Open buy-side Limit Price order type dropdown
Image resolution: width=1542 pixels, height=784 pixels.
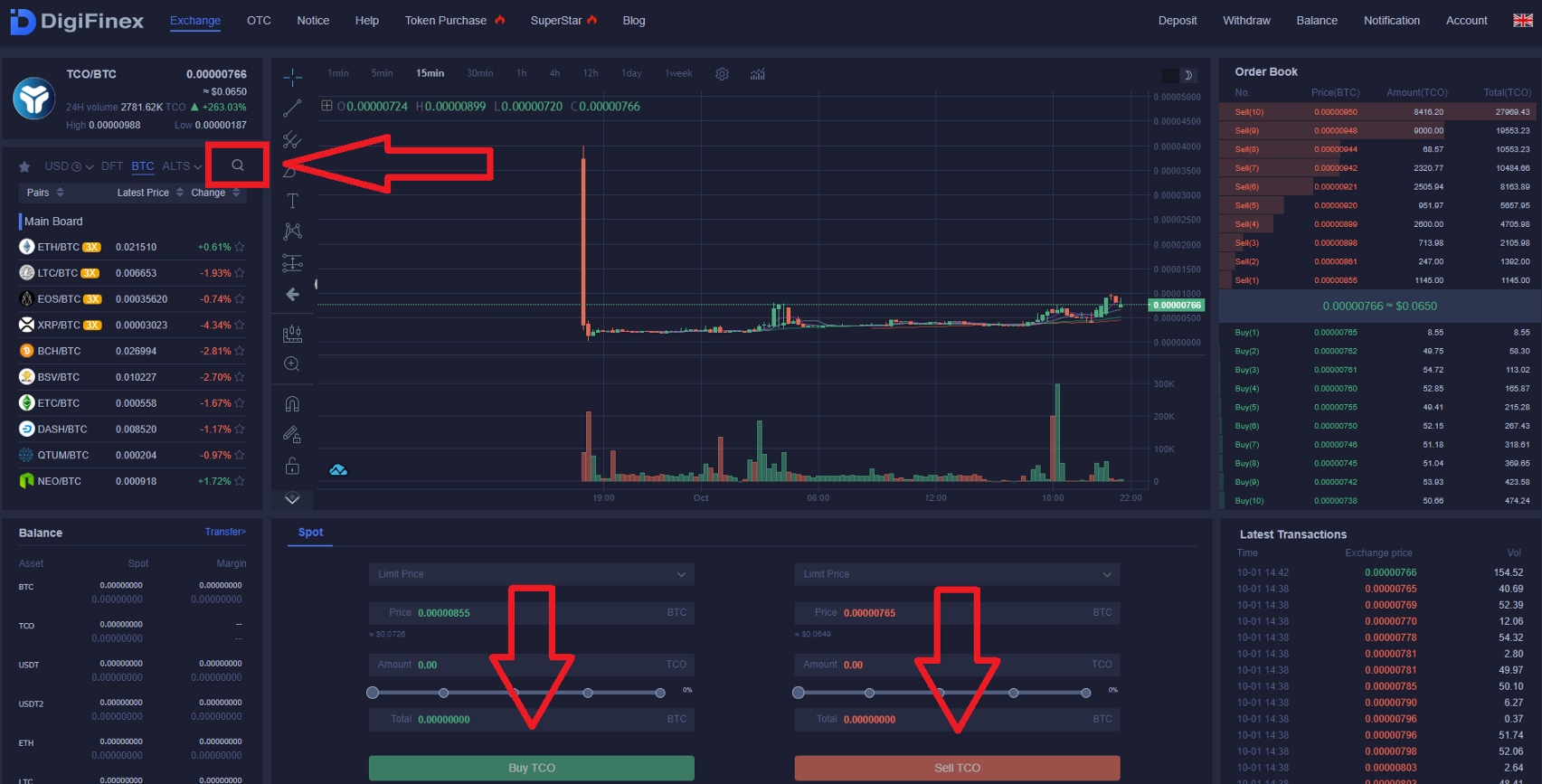(532, 574)
